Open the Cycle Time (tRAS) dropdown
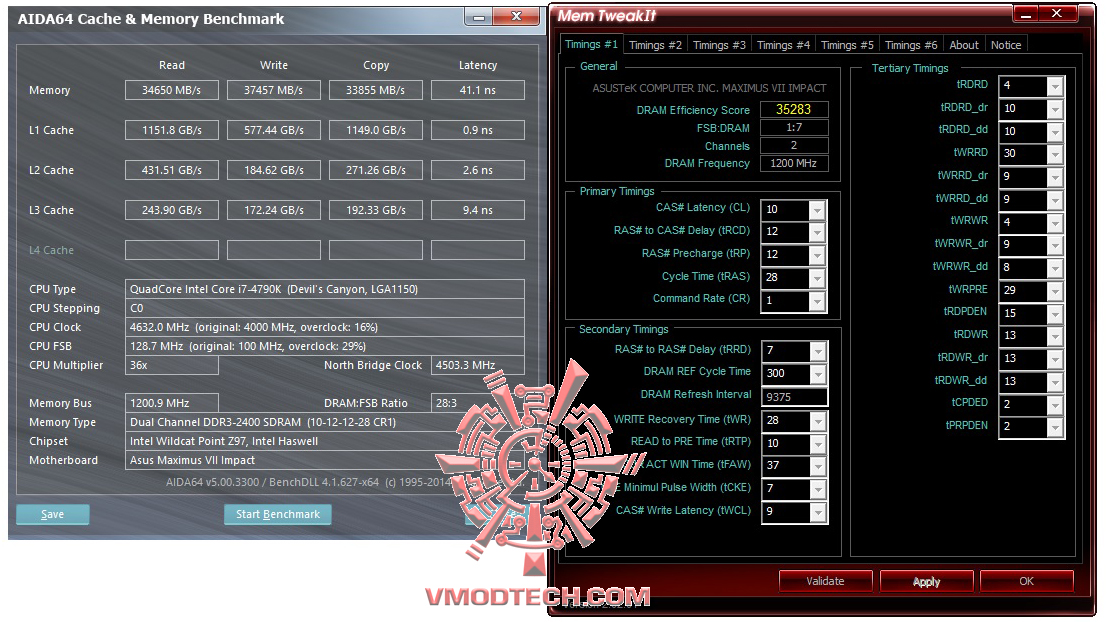1116x622 pixels. point(817,278)
